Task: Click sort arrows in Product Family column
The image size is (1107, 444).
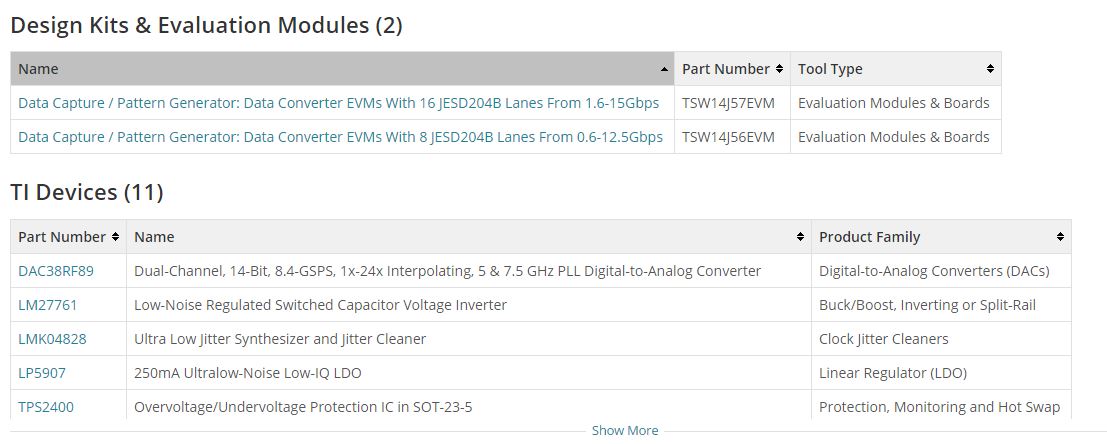Action: [x=1060, y=237]
